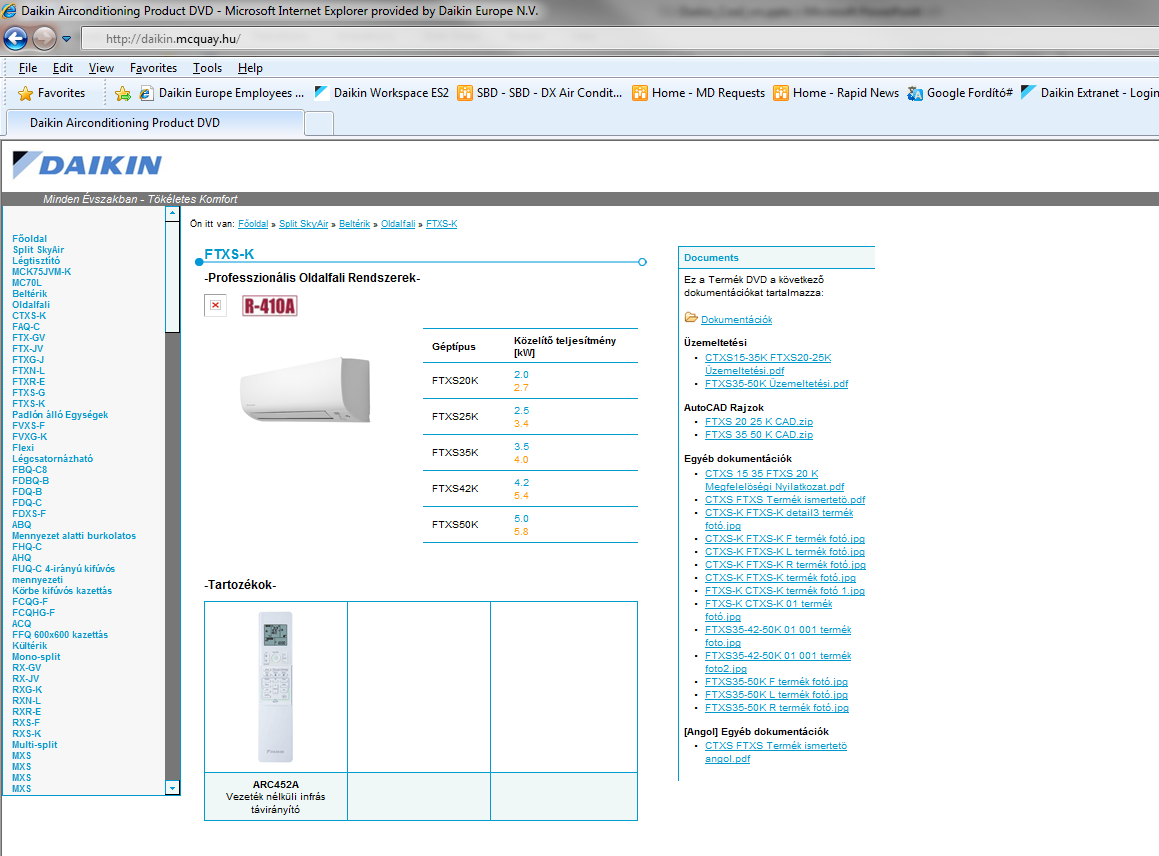Select Mennyezet alatti burkolatos in sidebar
The image size is (1159, 856).
tap(74, 536)
